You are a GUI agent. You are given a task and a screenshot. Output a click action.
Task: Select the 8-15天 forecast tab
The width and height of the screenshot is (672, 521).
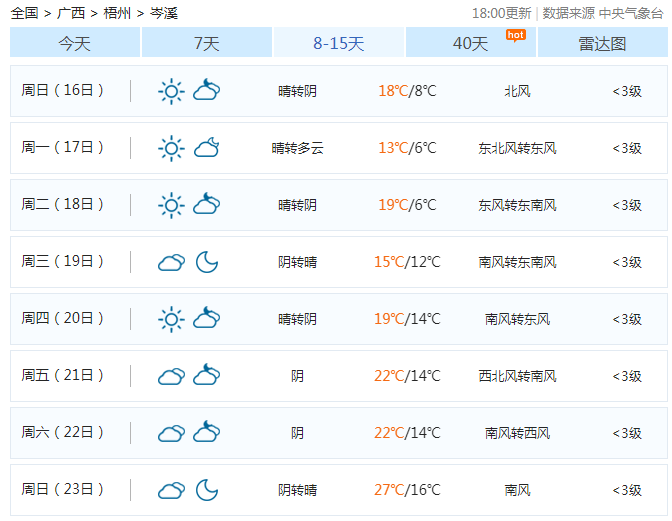[339, 43]
